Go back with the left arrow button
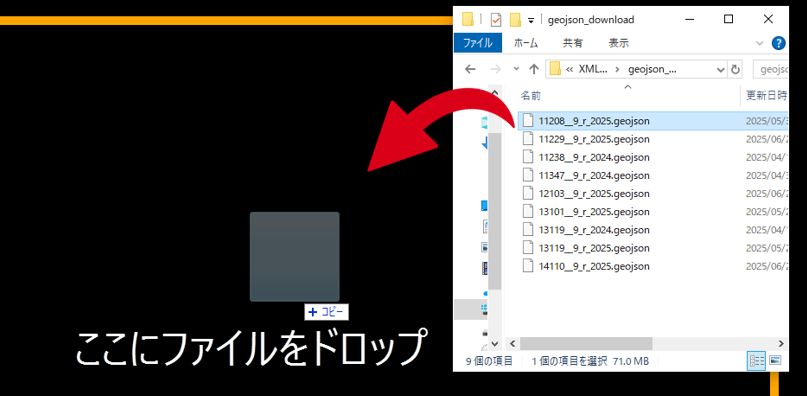This screenshot has width=807, height=396. click(x=470, y=69)
